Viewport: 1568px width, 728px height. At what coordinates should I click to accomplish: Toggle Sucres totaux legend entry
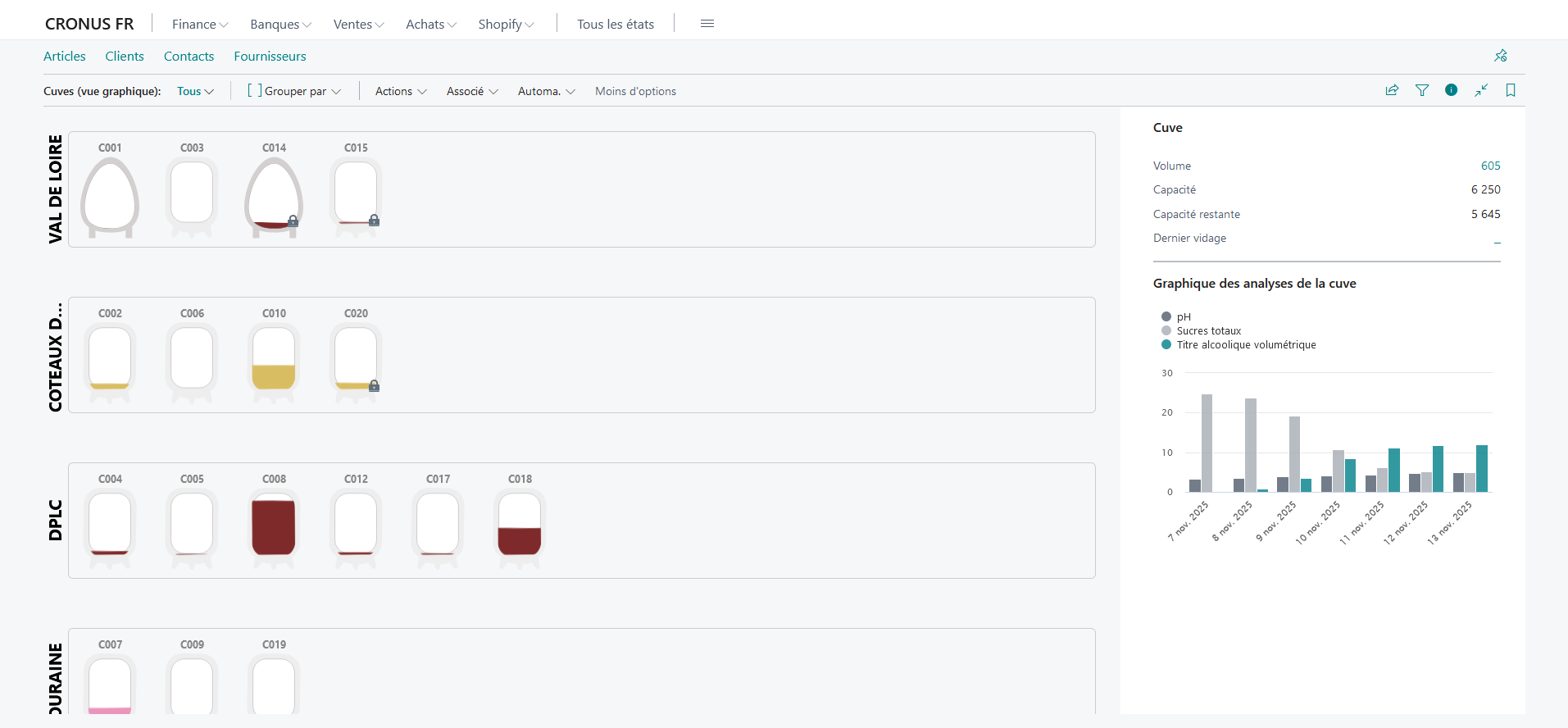pyautogui.click(x=1202, y=330)
